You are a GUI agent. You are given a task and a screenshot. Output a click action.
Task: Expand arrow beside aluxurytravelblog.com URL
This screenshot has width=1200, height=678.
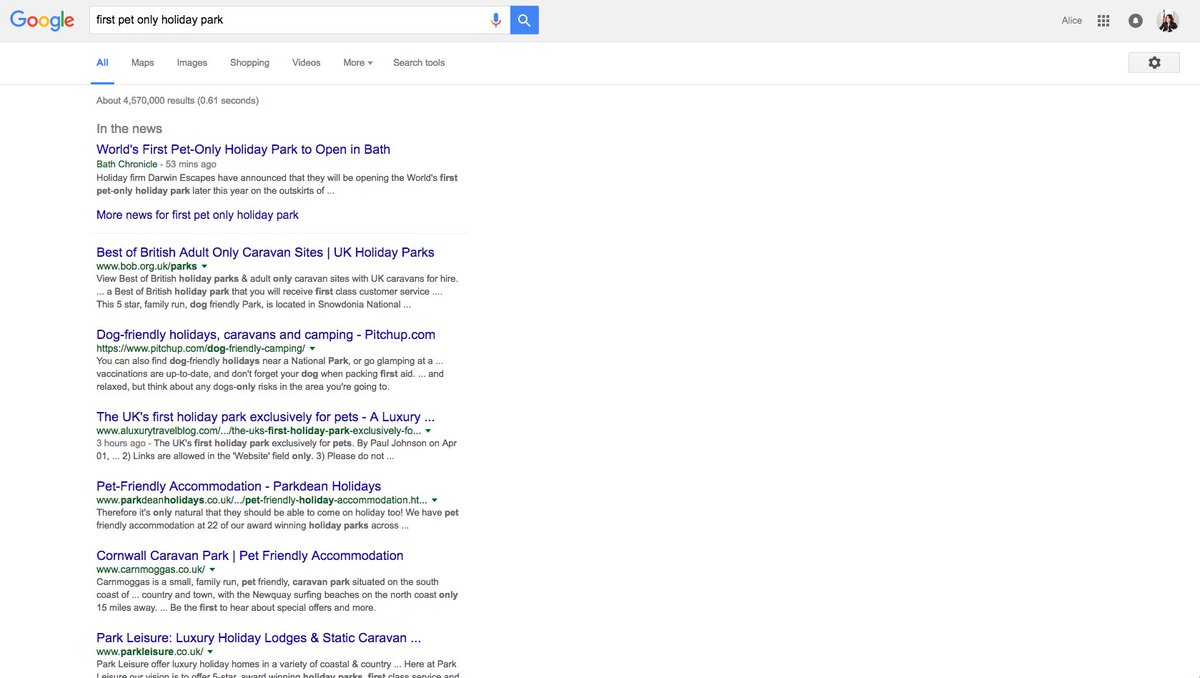click(428, 431)
